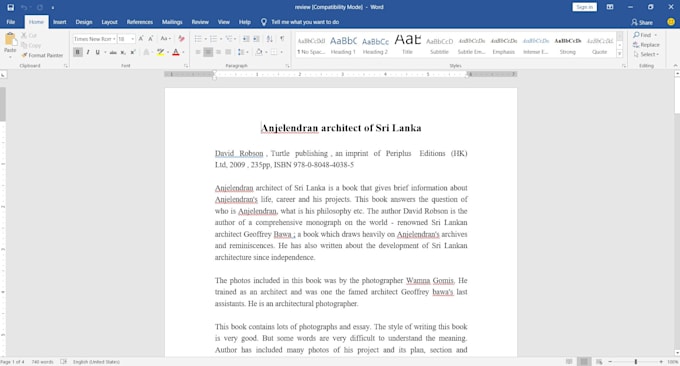Click the zoom in plus button

coord(661,362)
